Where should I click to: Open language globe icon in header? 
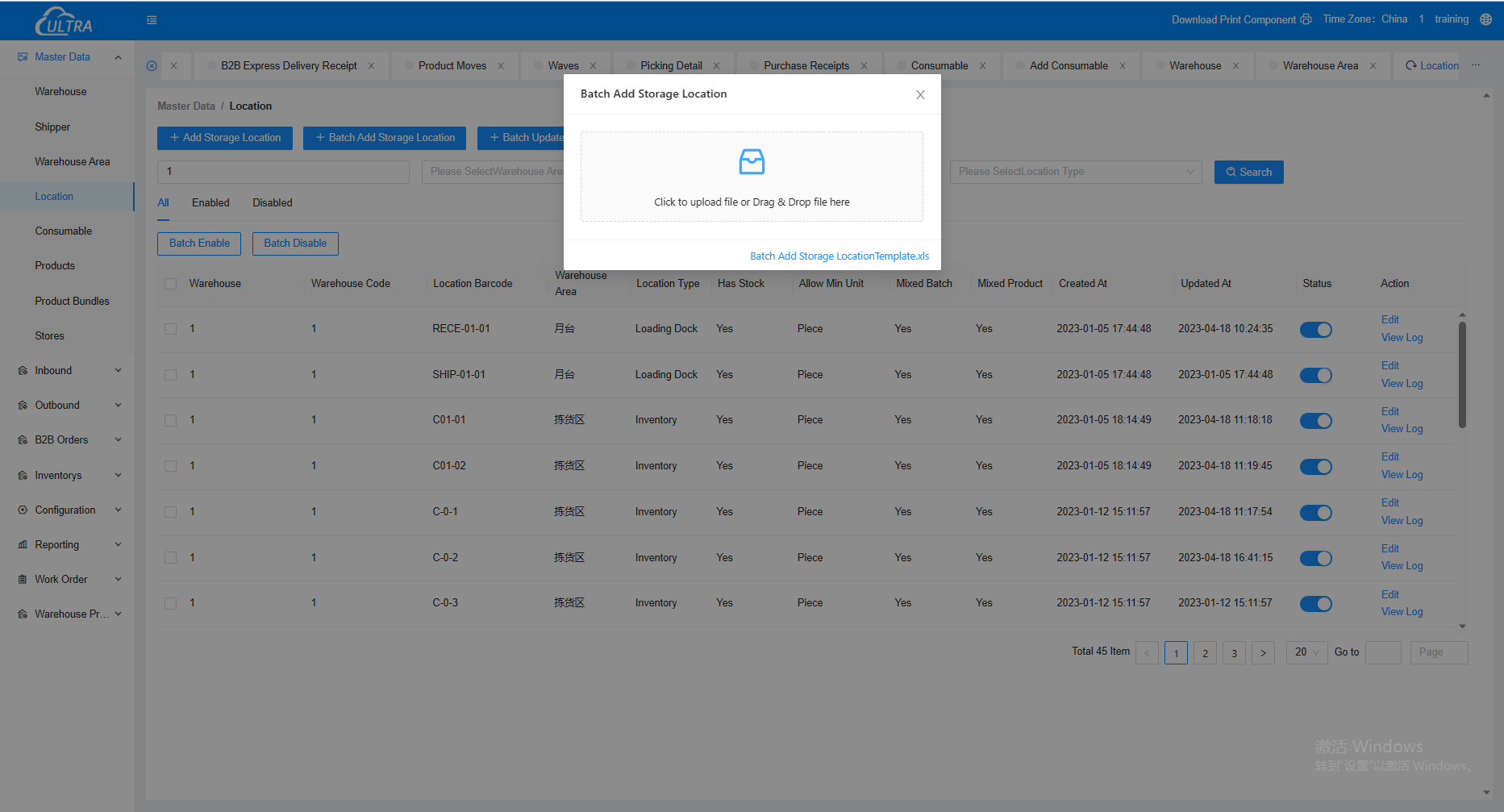1485,19
